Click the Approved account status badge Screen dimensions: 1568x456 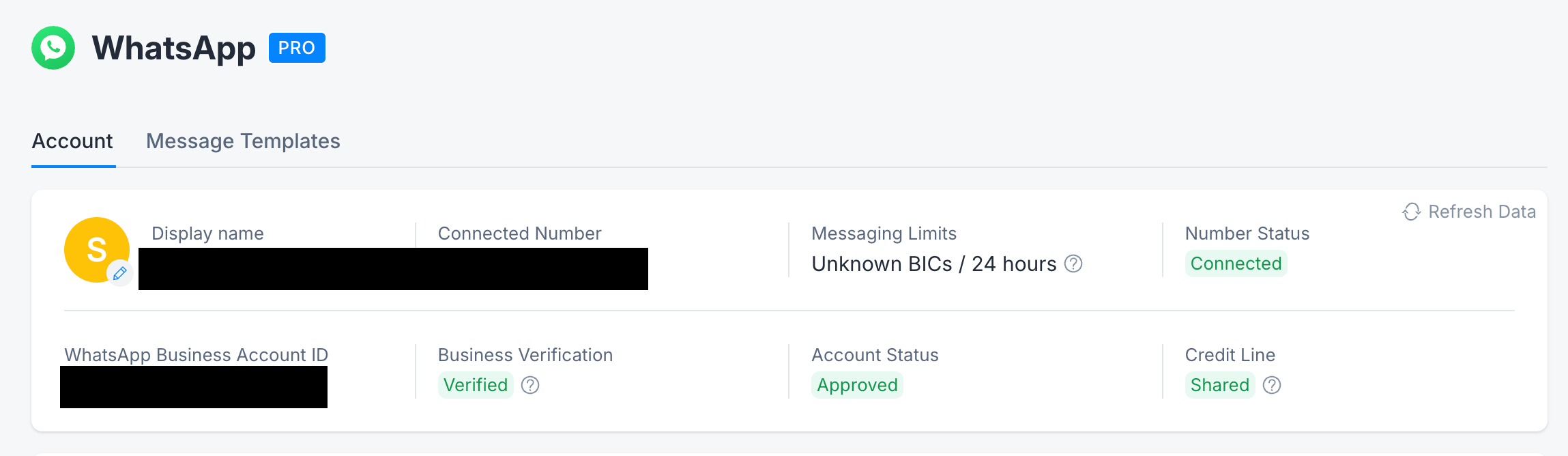(x=857, y=385)
